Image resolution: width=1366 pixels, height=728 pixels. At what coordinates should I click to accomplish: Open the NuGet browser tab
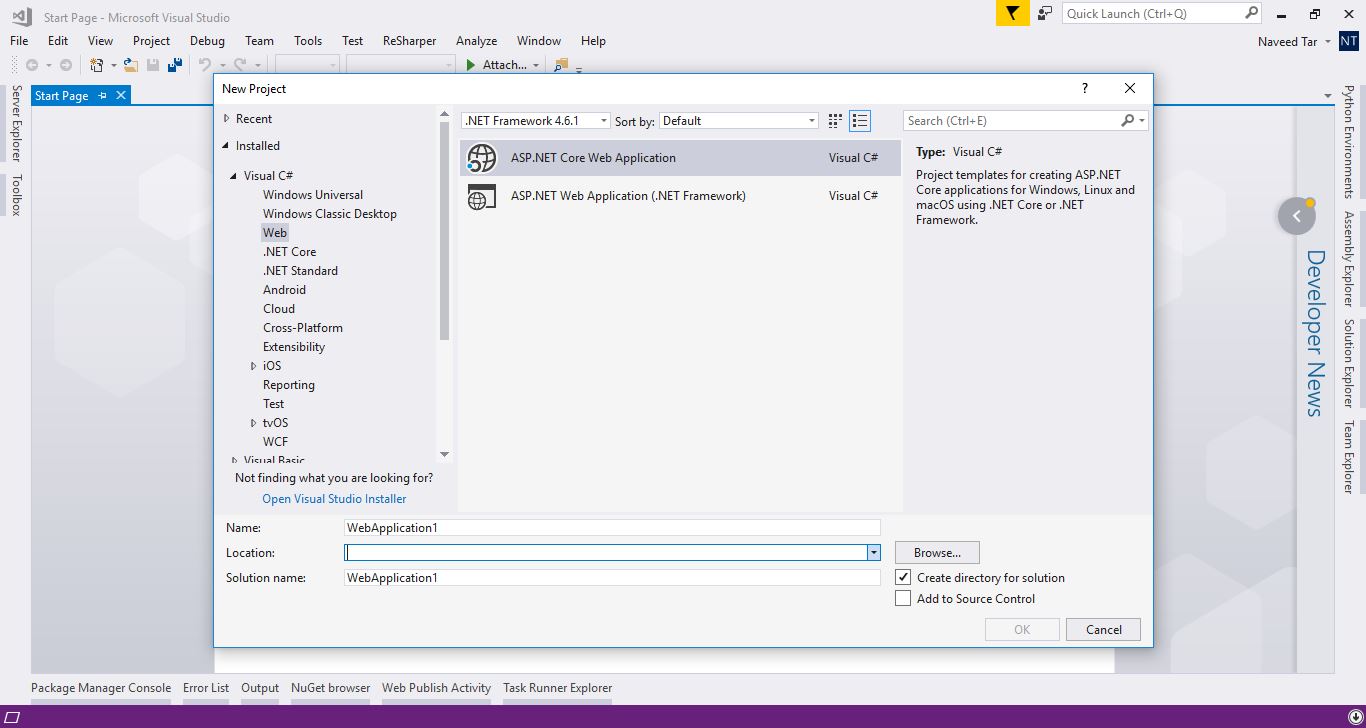pos(330,688)
